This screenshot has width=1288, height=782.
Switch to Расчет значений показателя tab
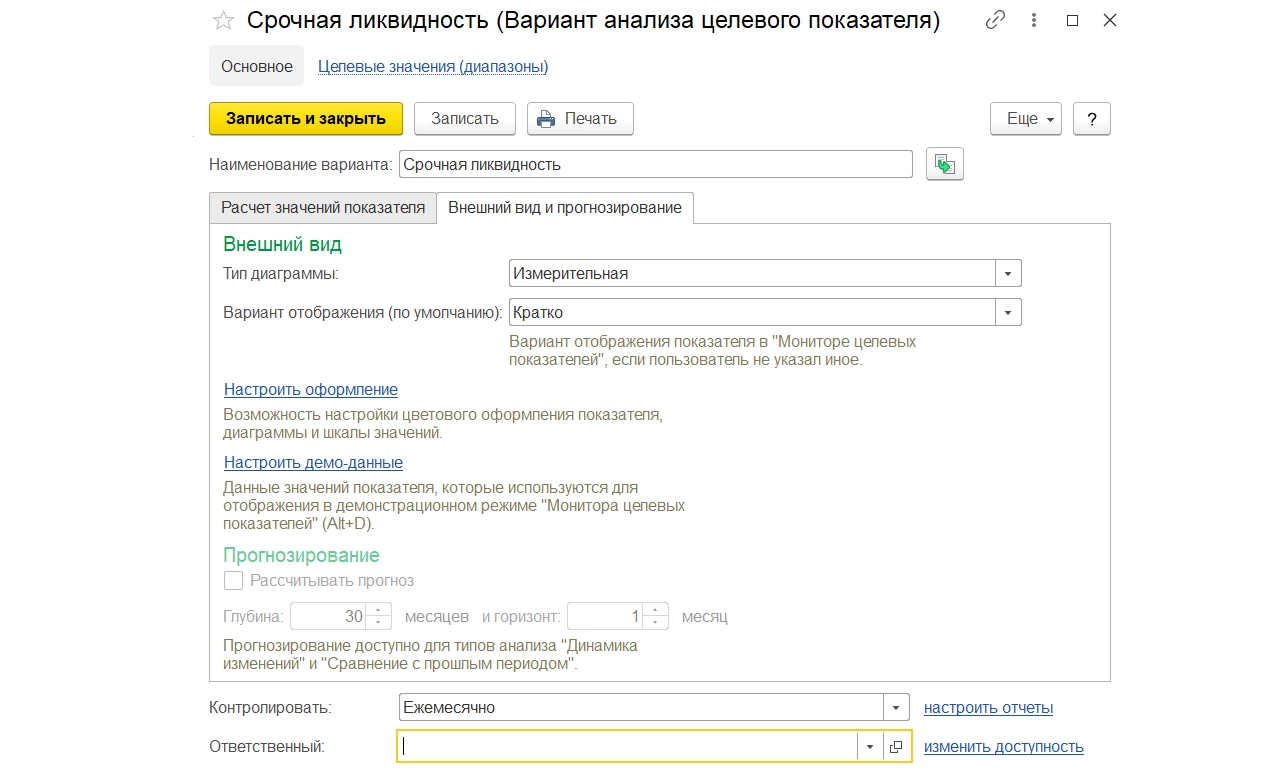coord(323,208)
